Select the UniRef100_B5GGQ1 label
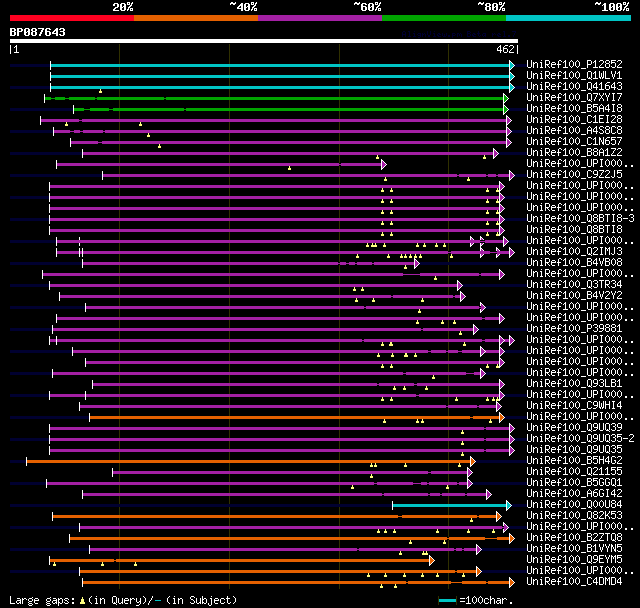The width and height of the screenshot is (640, 608). [x=574, y=483]
